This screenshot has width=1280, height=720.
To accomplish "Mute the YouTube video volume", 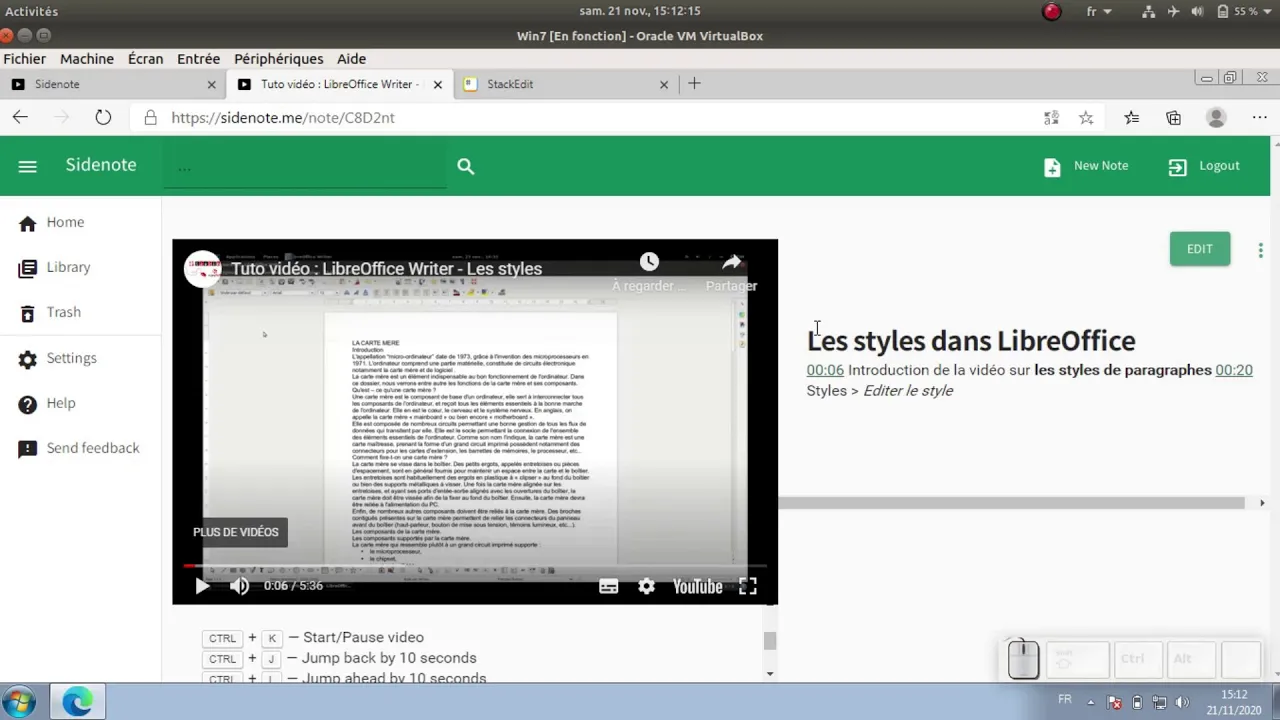I will 239,587.
